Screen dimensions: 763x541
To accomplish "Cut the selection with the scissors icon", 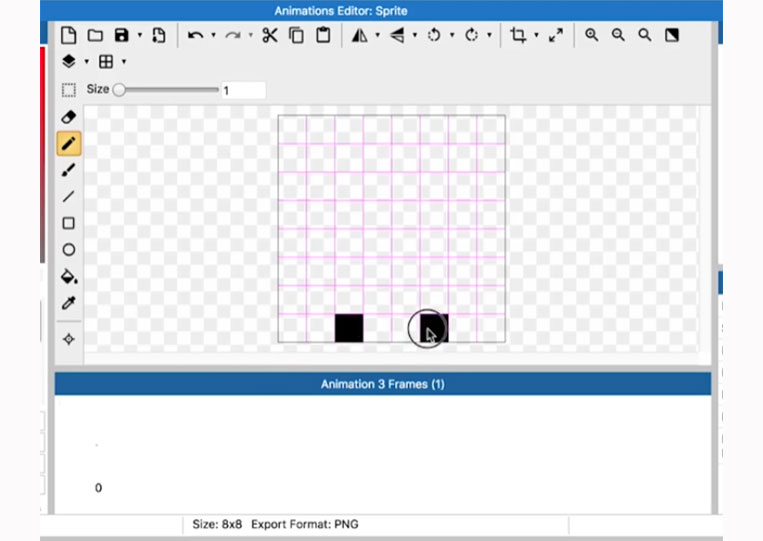I will 270,35.
